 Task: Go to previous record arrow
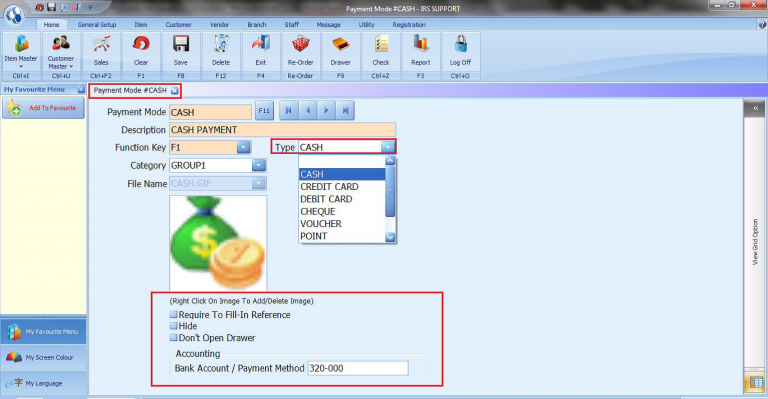coord(308,111)
